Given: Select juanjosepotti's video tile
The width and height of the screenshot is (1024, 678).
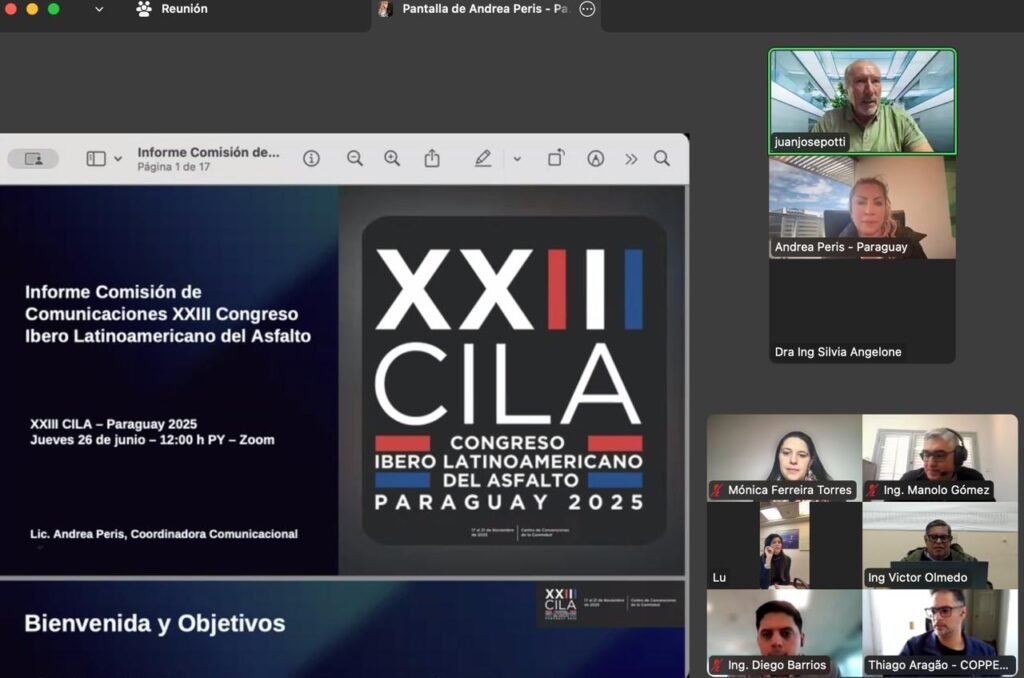Looking at the screenshot, I should [x=862, y=101].
